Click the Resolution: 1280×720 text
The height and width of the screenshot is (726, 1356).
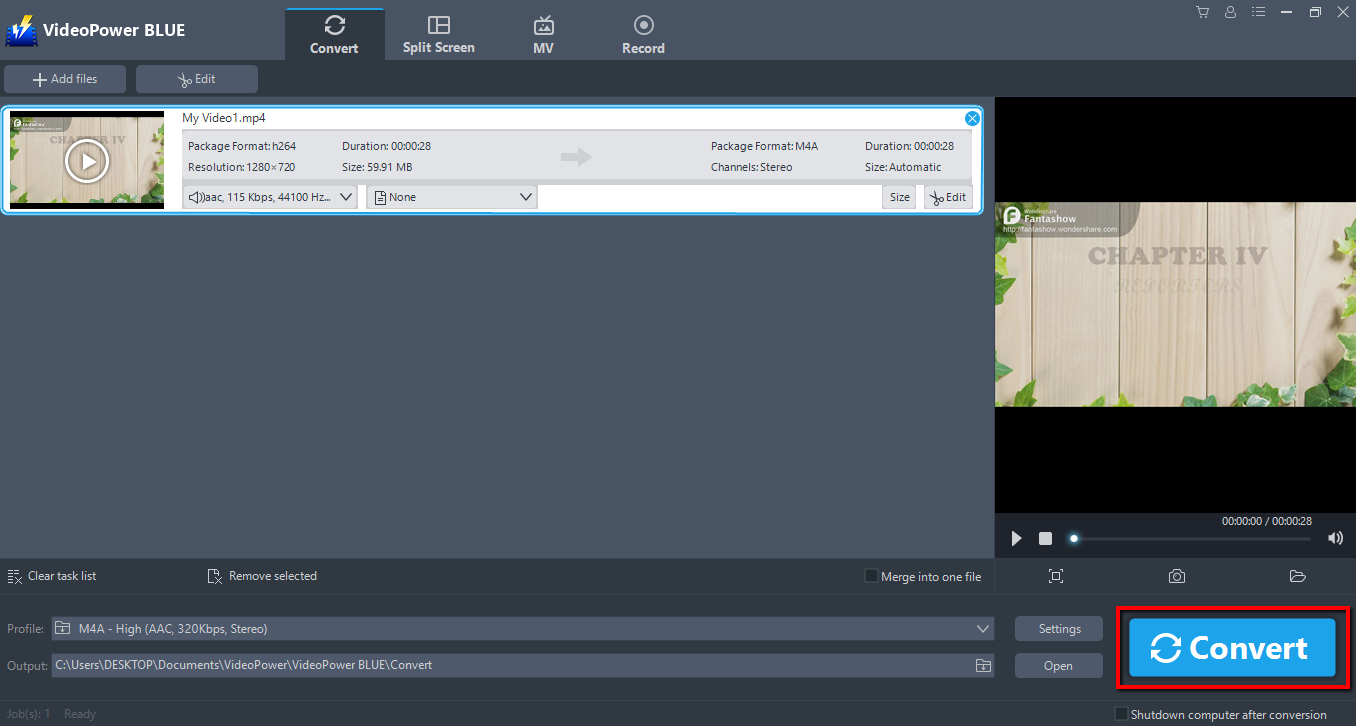[241, 167]
